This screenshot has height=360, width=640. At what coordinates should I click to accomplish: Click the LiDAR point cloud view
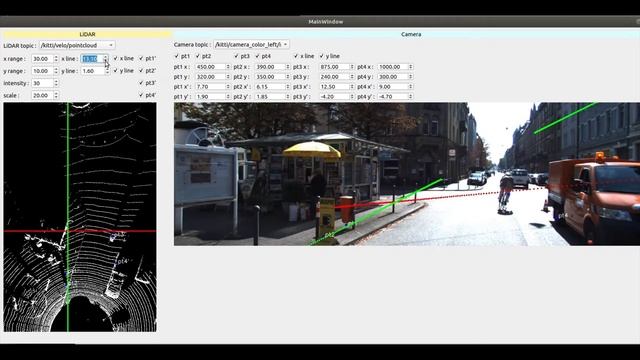[80, 217]
